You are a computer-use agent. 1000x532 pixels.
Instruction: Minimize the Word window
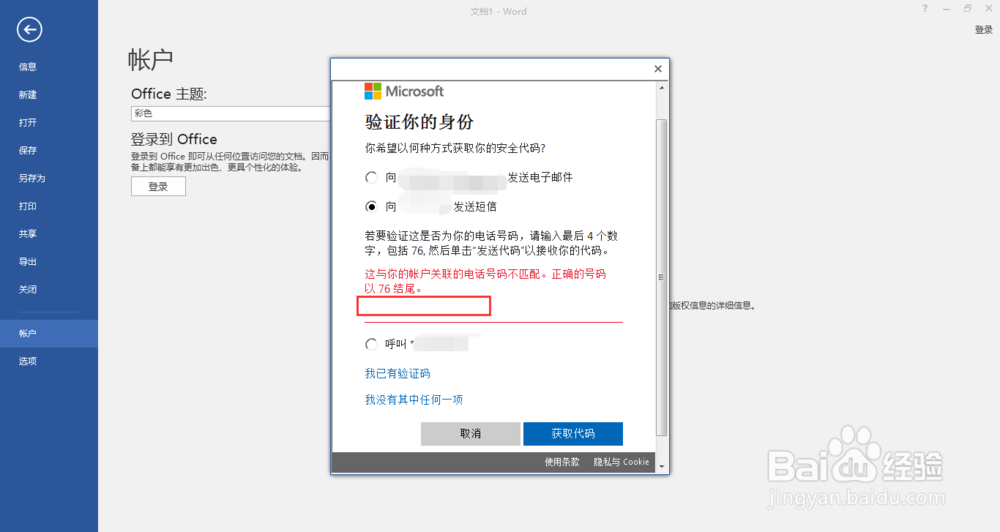coord(946,9)
